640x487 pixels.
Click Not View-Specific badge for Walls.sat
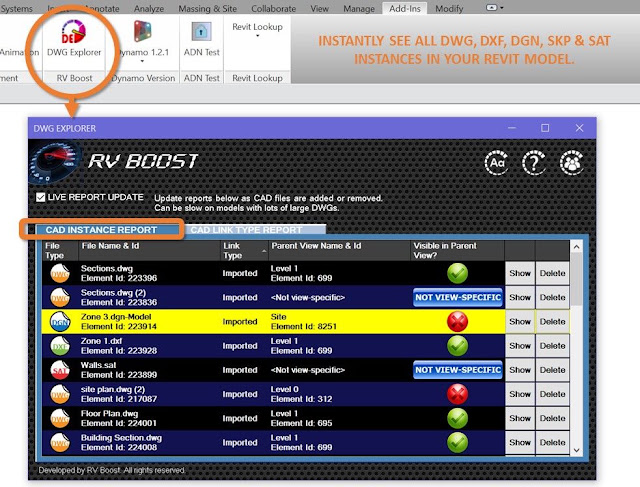458,370
